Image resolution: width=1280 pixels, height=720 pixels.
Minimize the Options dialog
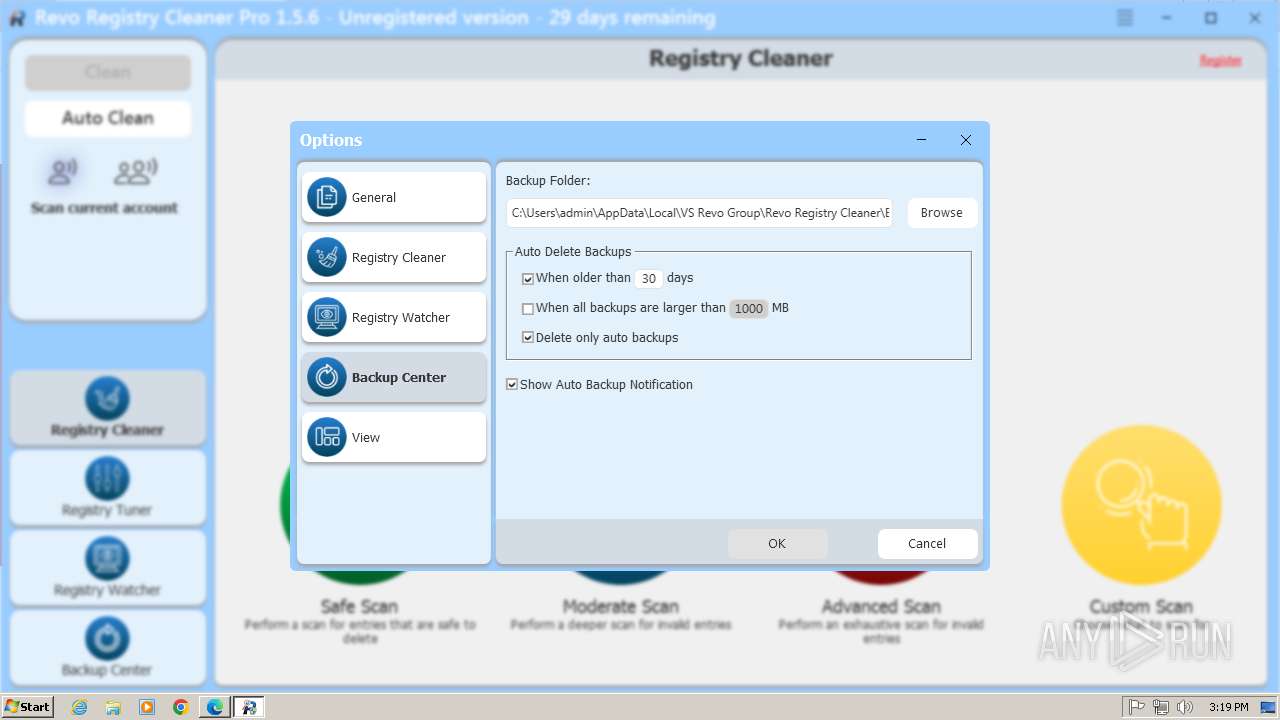coord(921,140)
